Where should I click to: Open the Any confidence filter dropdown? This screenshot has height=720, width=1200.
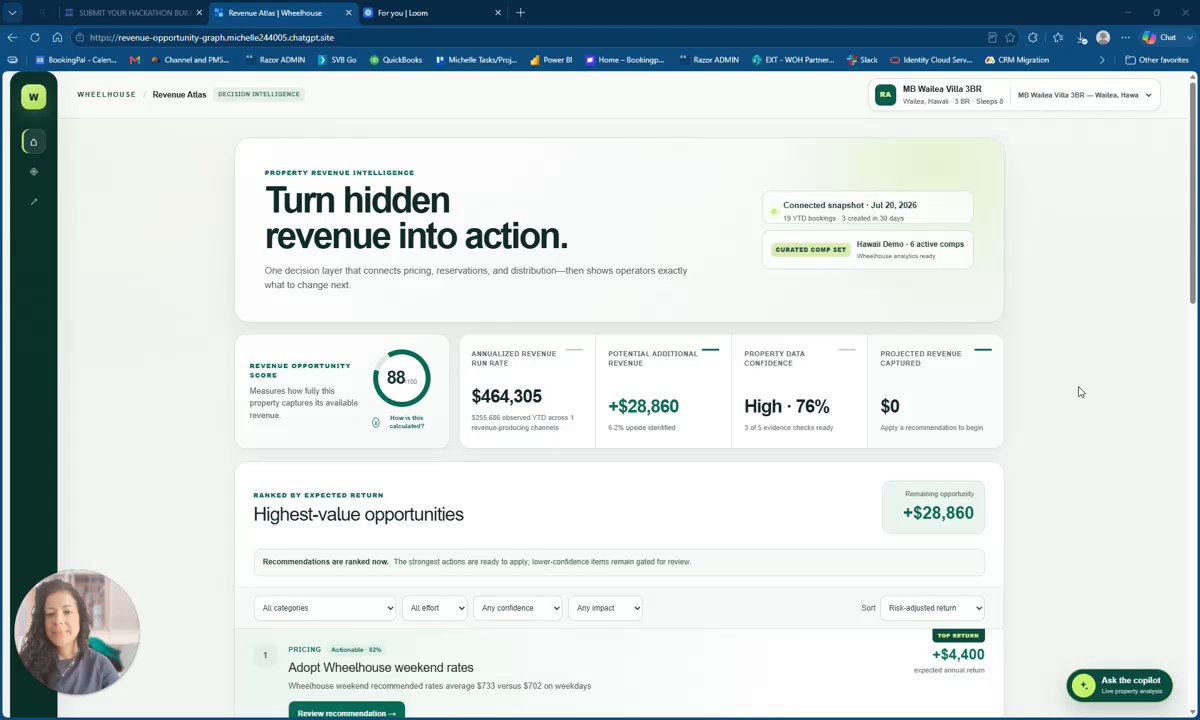click(x=517, y=608)
